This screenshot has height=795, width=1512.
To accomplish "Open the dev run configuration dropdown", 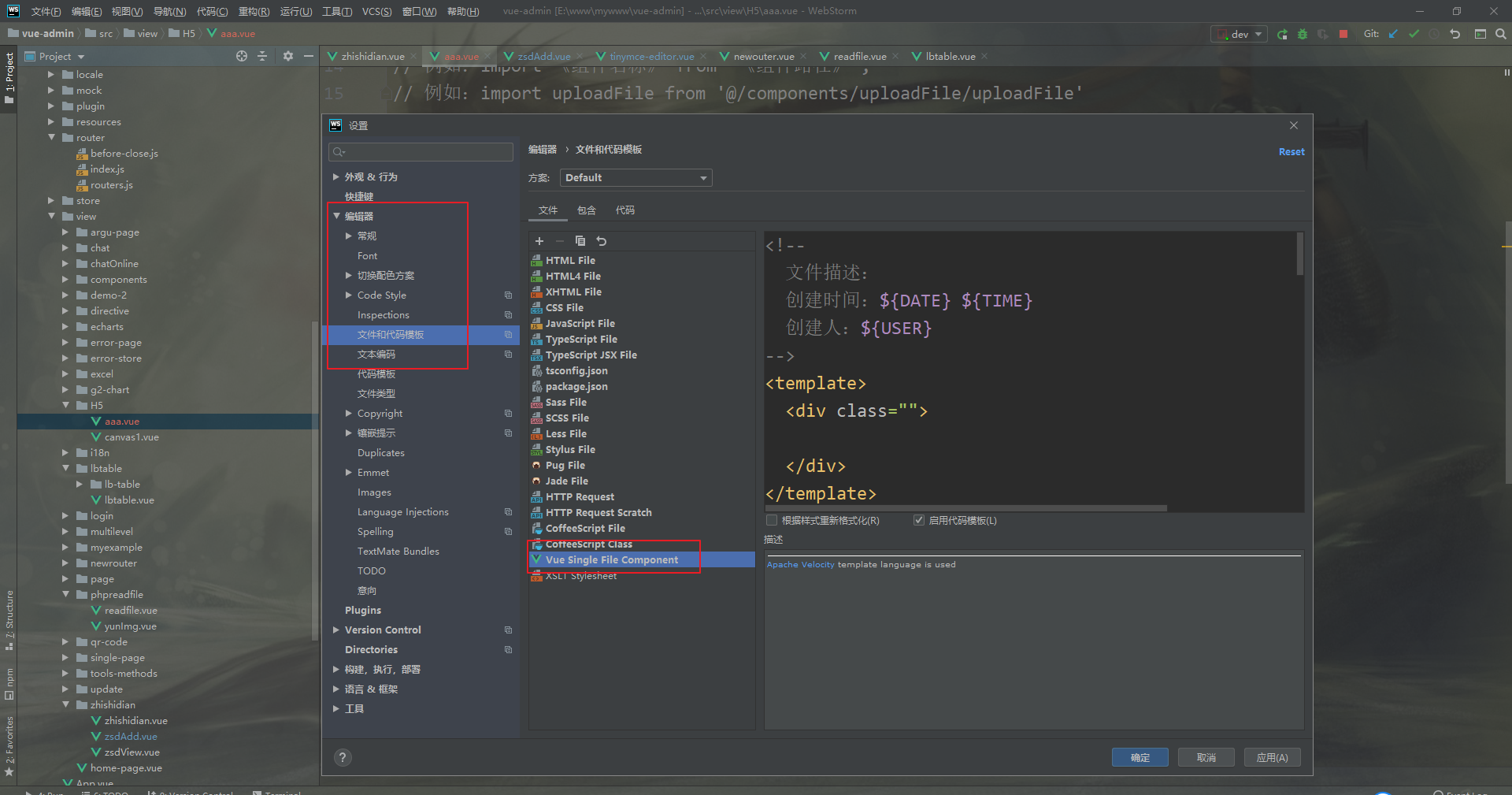I will point(1240,34).
